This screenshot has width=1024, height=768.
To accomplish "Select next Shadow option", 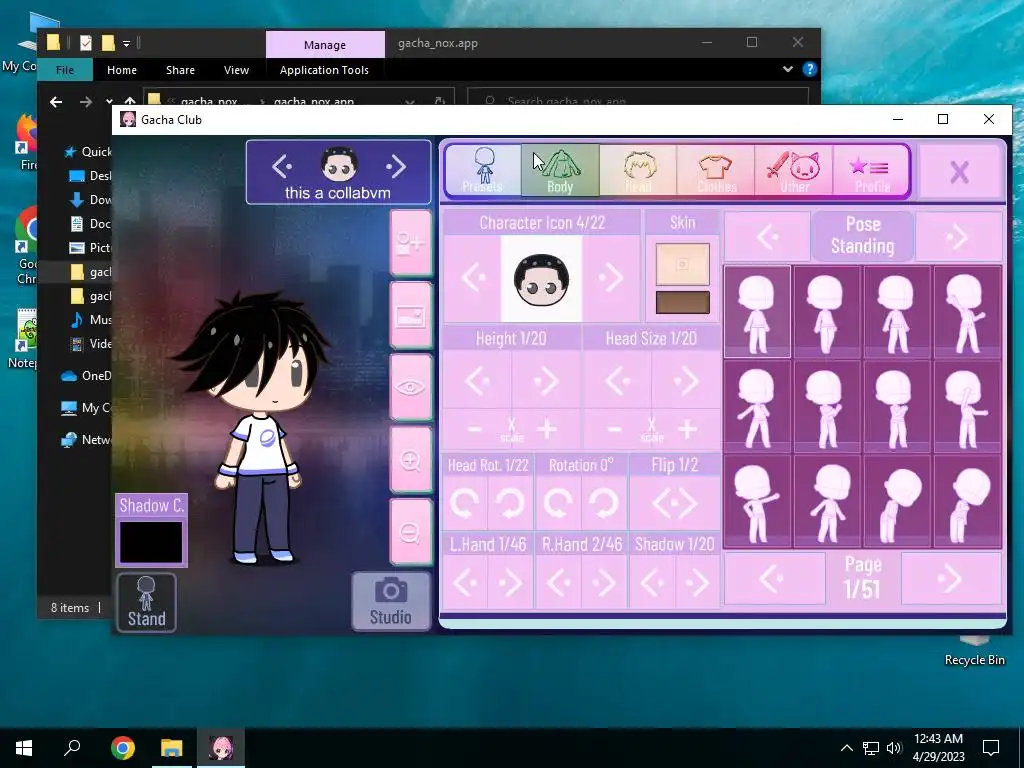I will pyautogui.click(x=697, y=582).
